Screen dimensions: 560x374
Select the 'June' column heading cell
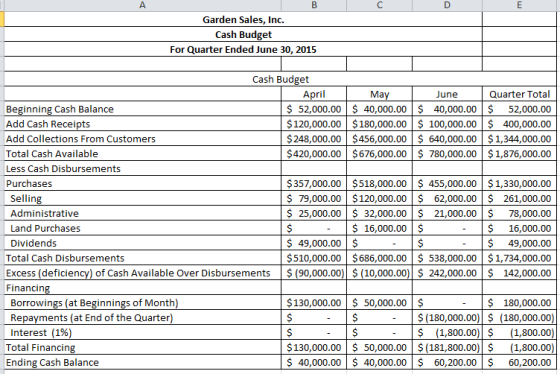pyautogui.click(x=447, y=94)
